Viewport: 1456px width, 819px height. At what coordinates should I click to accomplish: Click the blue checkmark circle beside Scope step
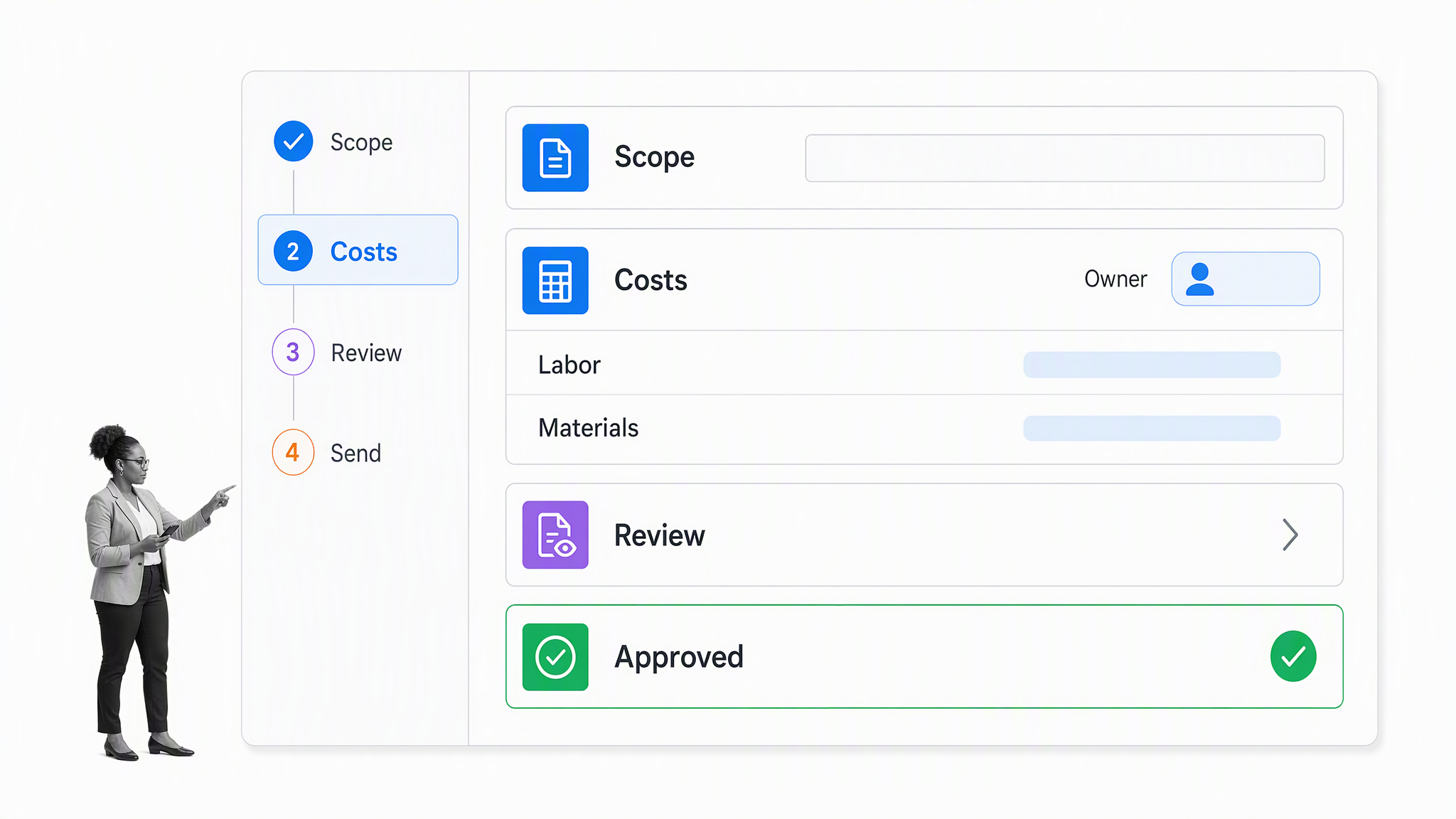(293, 141)
